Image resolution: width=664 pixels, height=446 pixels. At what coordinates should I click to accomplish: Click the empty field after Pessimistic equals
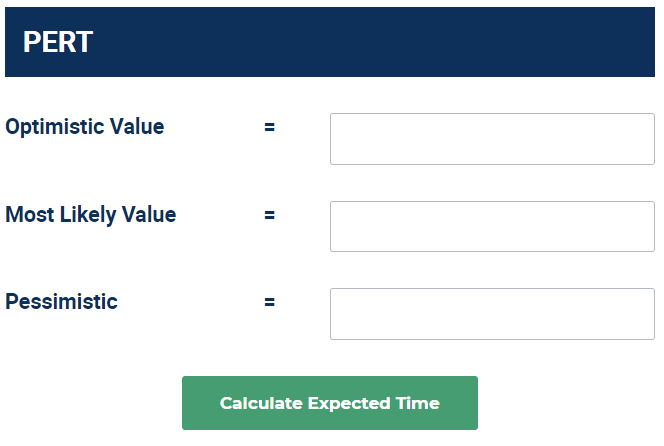click(492, 314)
